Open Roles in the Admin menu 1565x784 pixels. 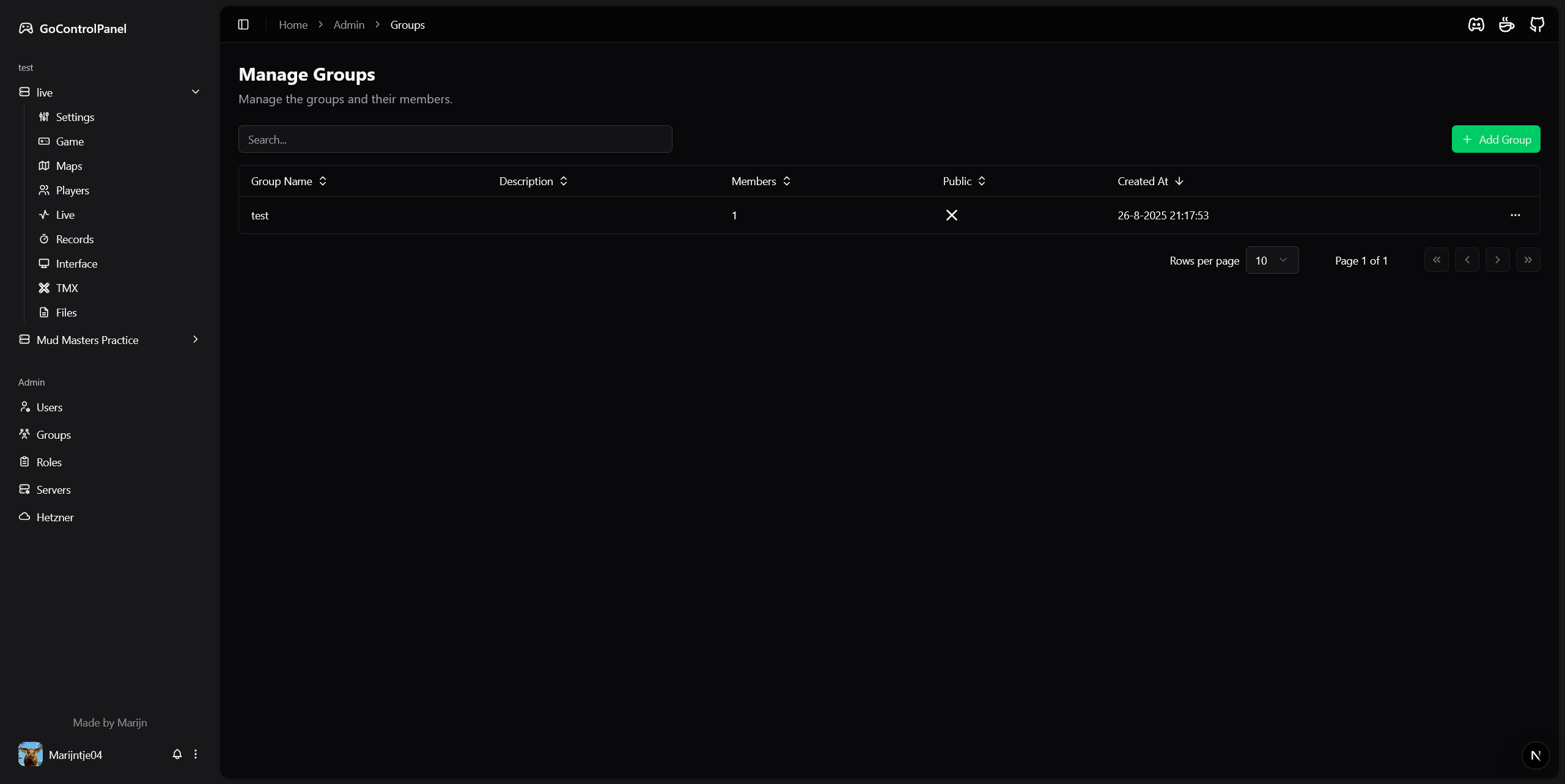pyautogui.click(x=49, y=463)
